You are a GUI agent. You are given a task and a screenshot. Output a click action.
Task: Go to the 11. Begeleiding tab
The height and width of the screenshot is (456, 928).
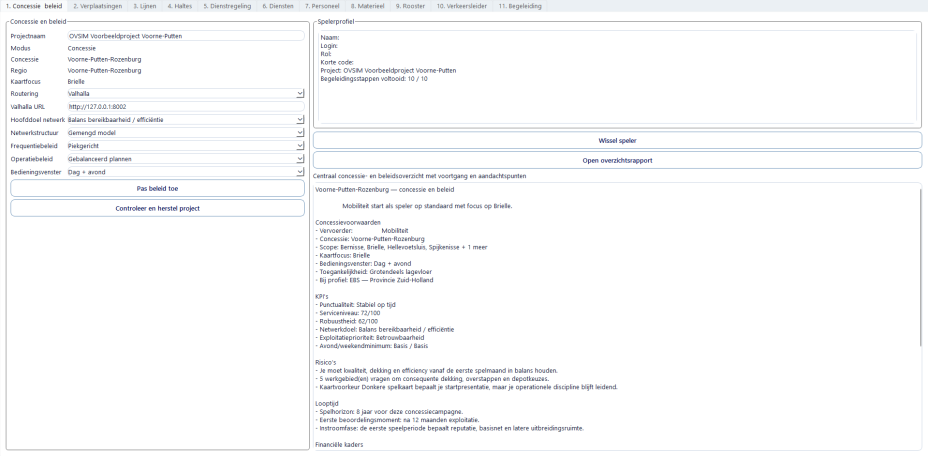click(522, 6)
